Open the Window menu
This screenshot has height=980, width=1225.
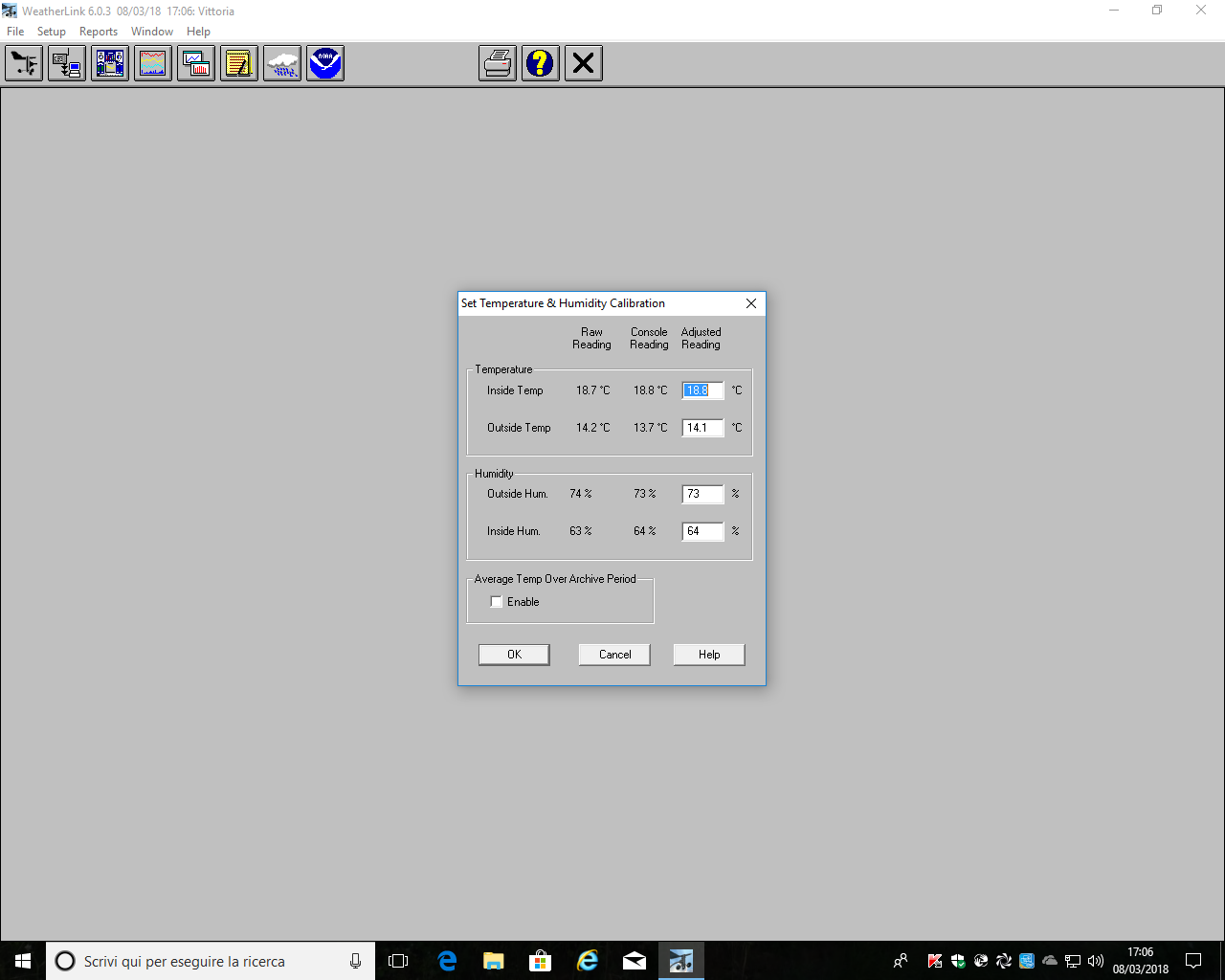click(152, 32)
